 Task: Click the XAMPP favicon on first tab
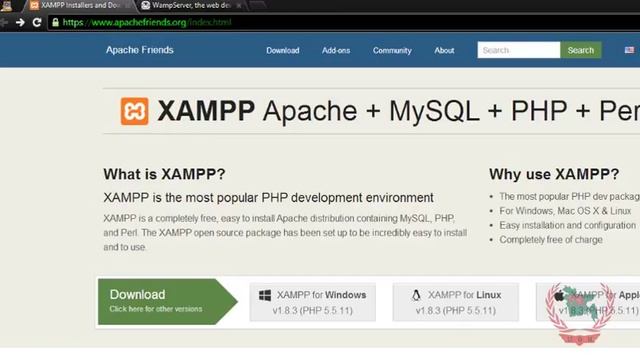pyautogui.click(x=35, y=5)
